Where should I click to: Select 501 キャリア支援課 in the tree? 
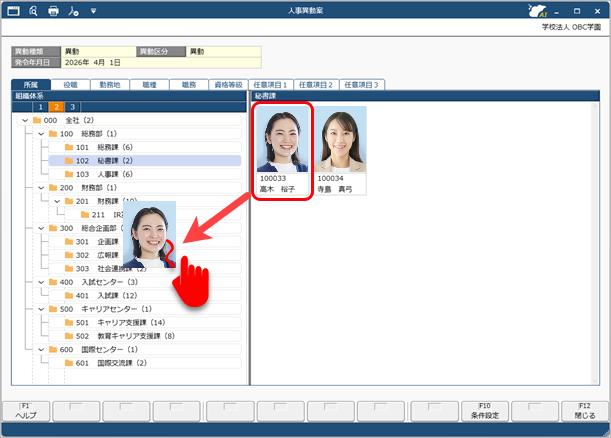click(145, 323)
